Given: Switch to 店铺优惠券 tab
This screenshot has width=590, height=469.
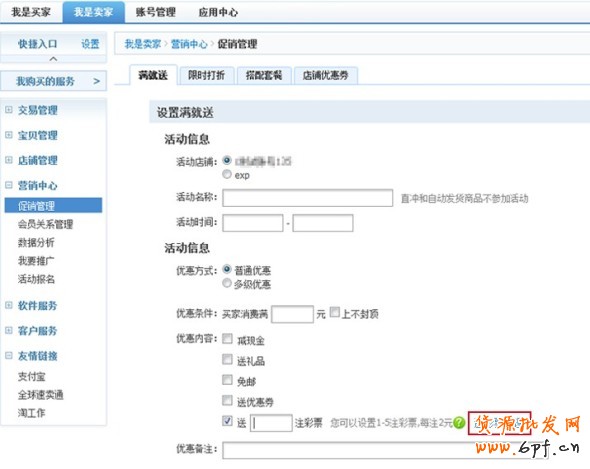Looking at the screenshot, I should click(325, 75).
